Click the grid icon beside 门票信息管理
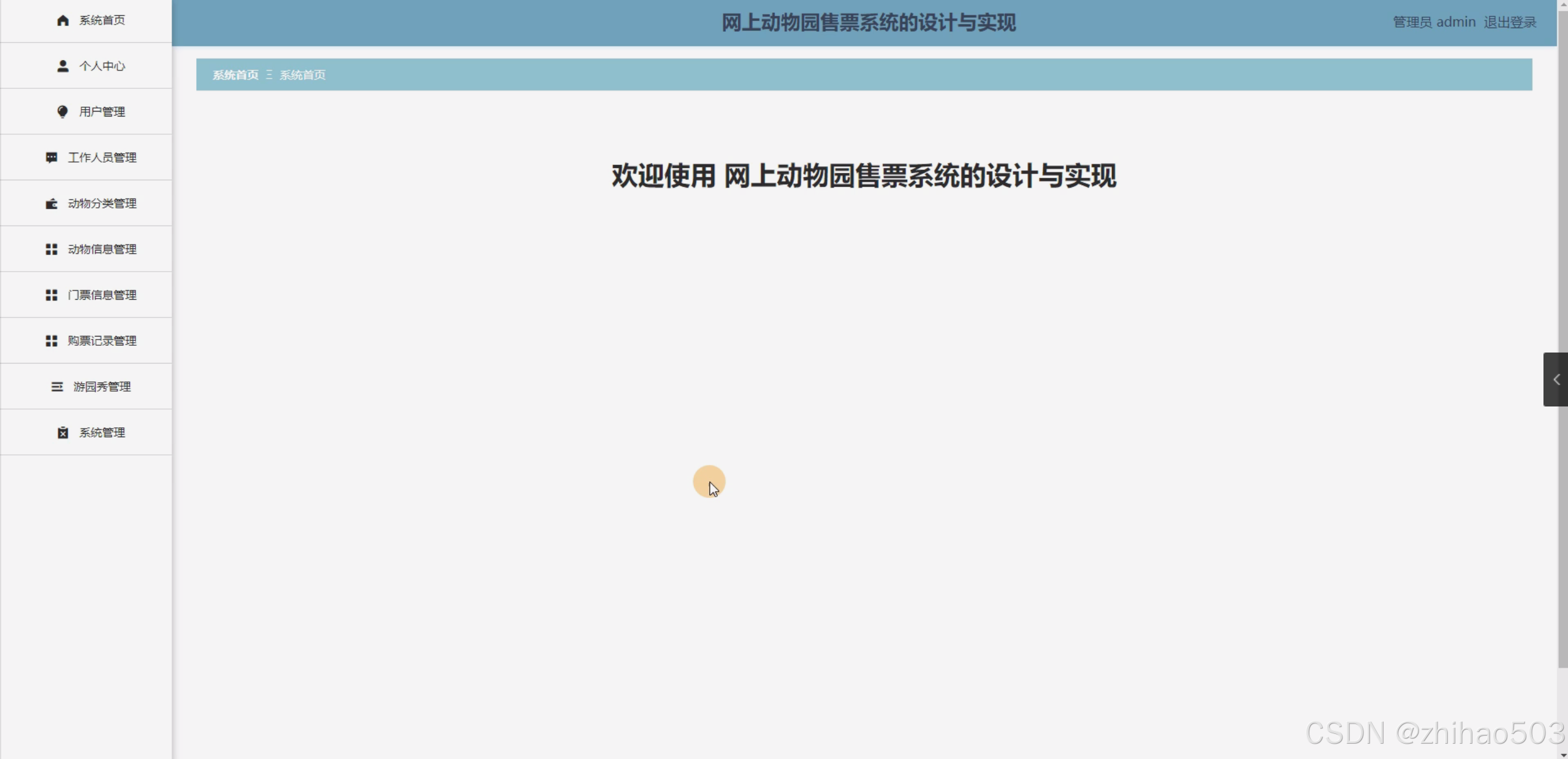1568x759 pixels. coord(51,295)
